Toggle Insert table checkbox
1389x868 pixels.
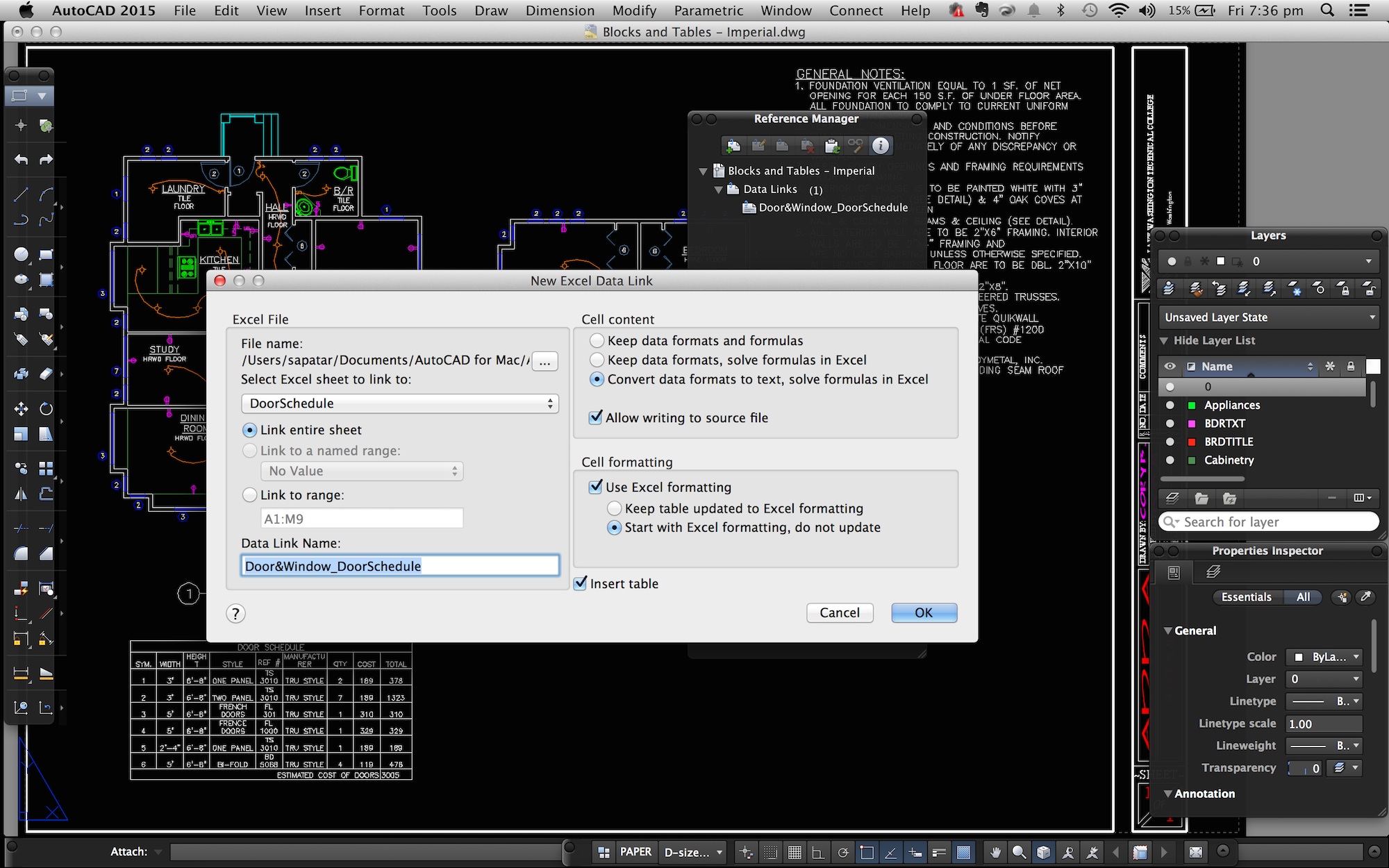(580, 582)
